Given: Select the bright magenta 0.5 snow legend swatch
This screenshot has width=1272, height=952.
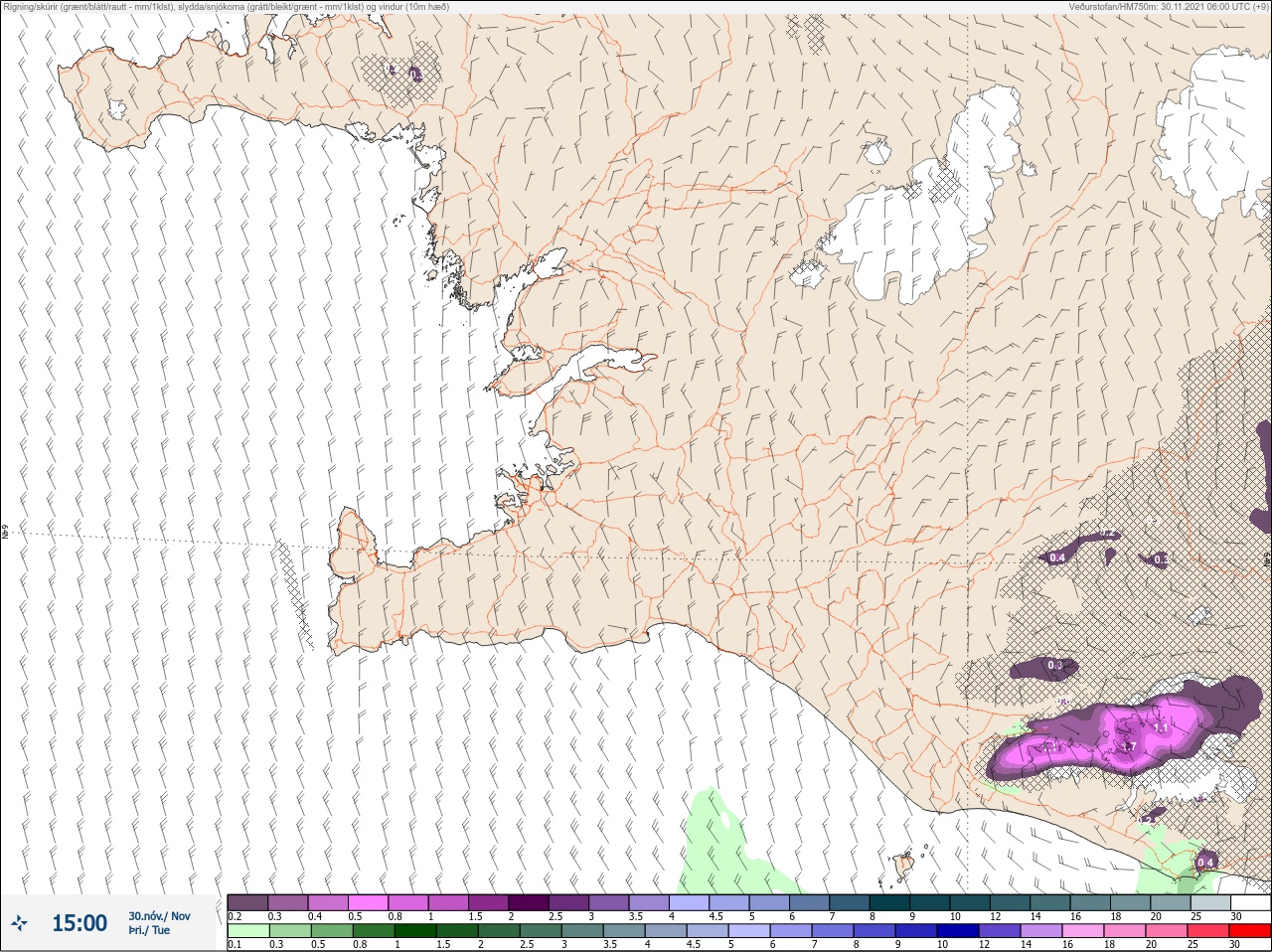Looking at the screenshot, I should (368, 902).
